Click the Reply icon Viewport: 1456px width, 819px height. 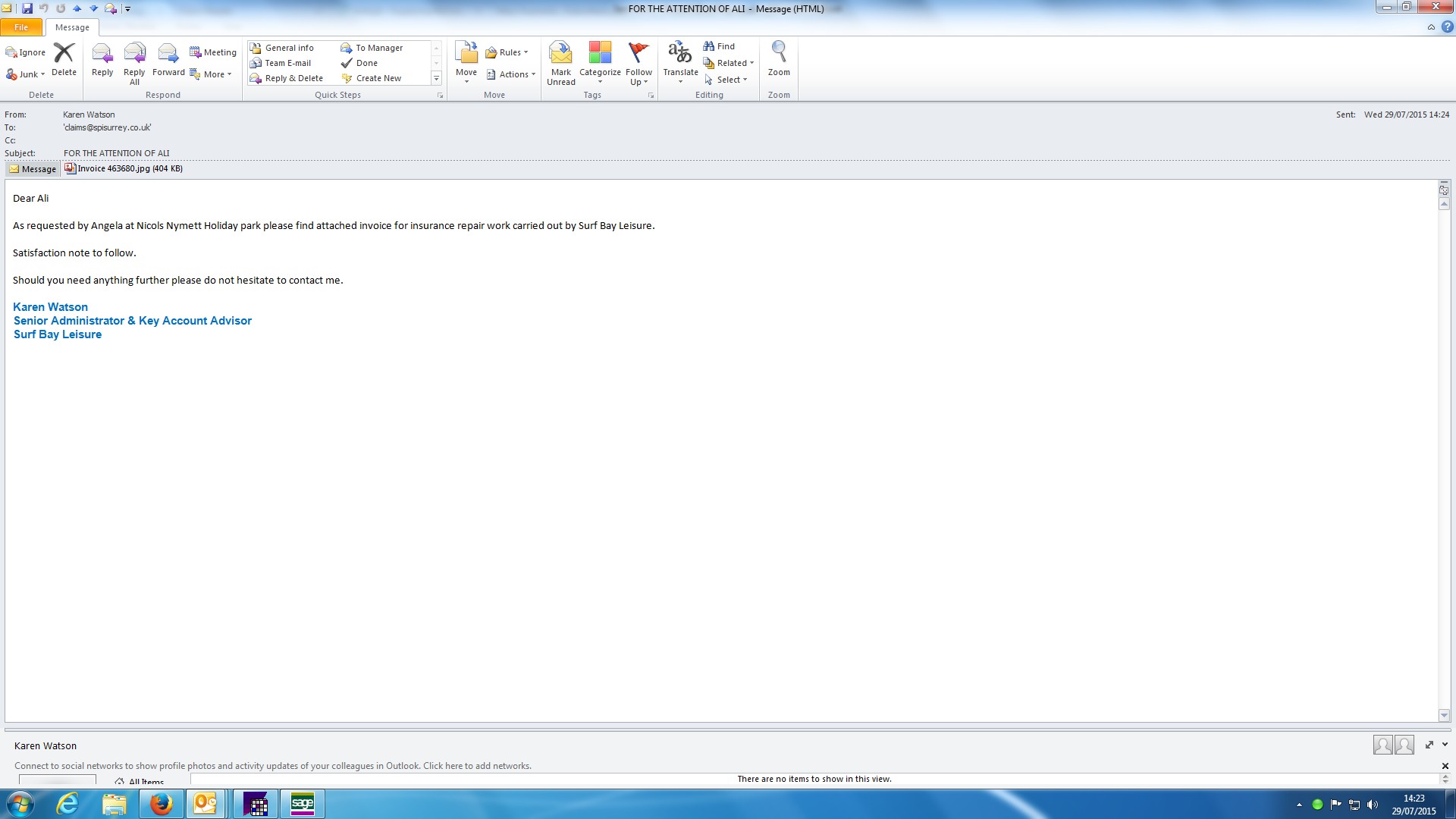pos(102,53)
